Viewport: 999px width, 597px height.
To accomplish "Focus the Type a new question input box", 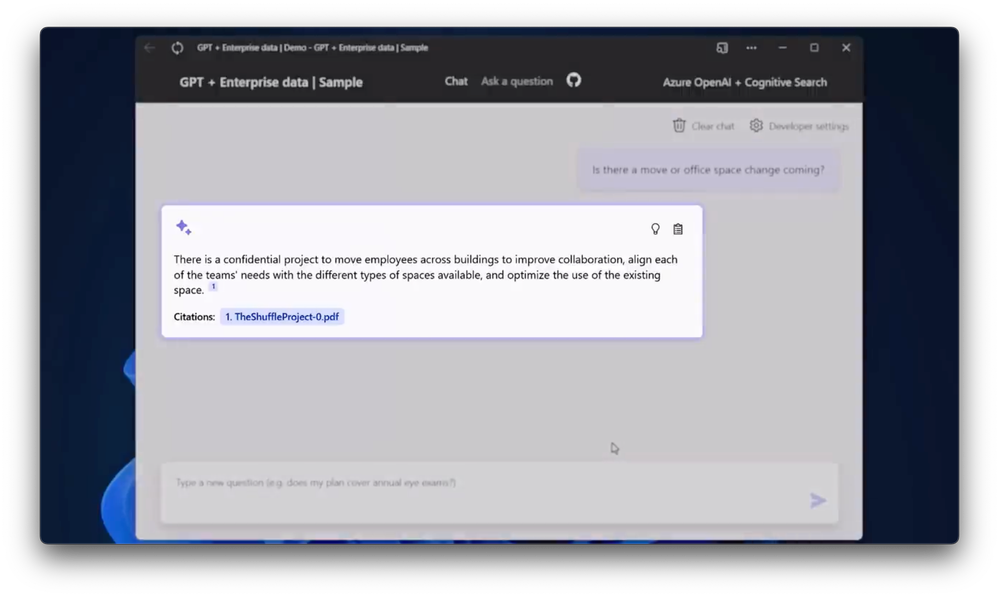I will click(x=500, y=493).
